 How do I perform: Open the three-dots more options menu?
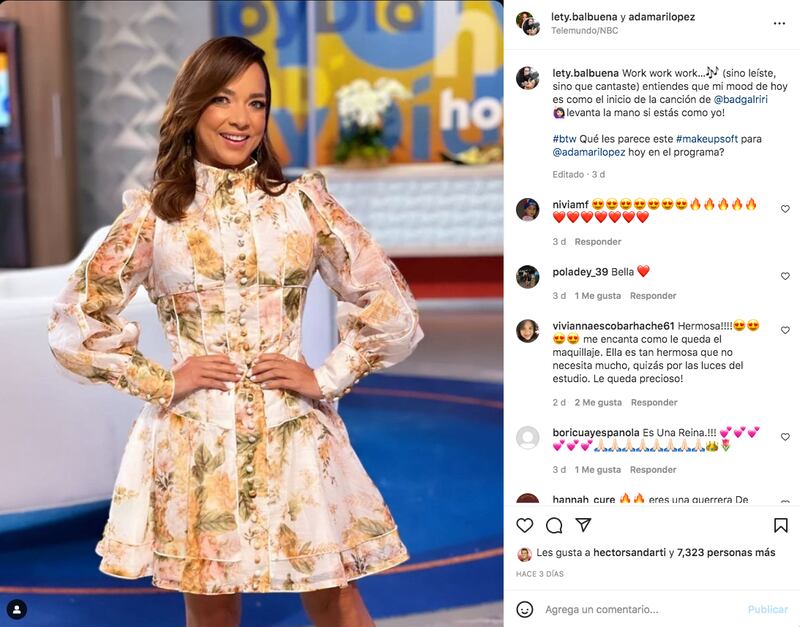[779, 23]
